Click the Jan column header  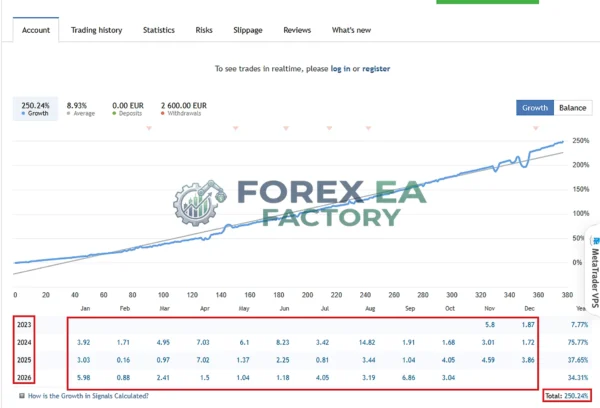click(85, 308)
